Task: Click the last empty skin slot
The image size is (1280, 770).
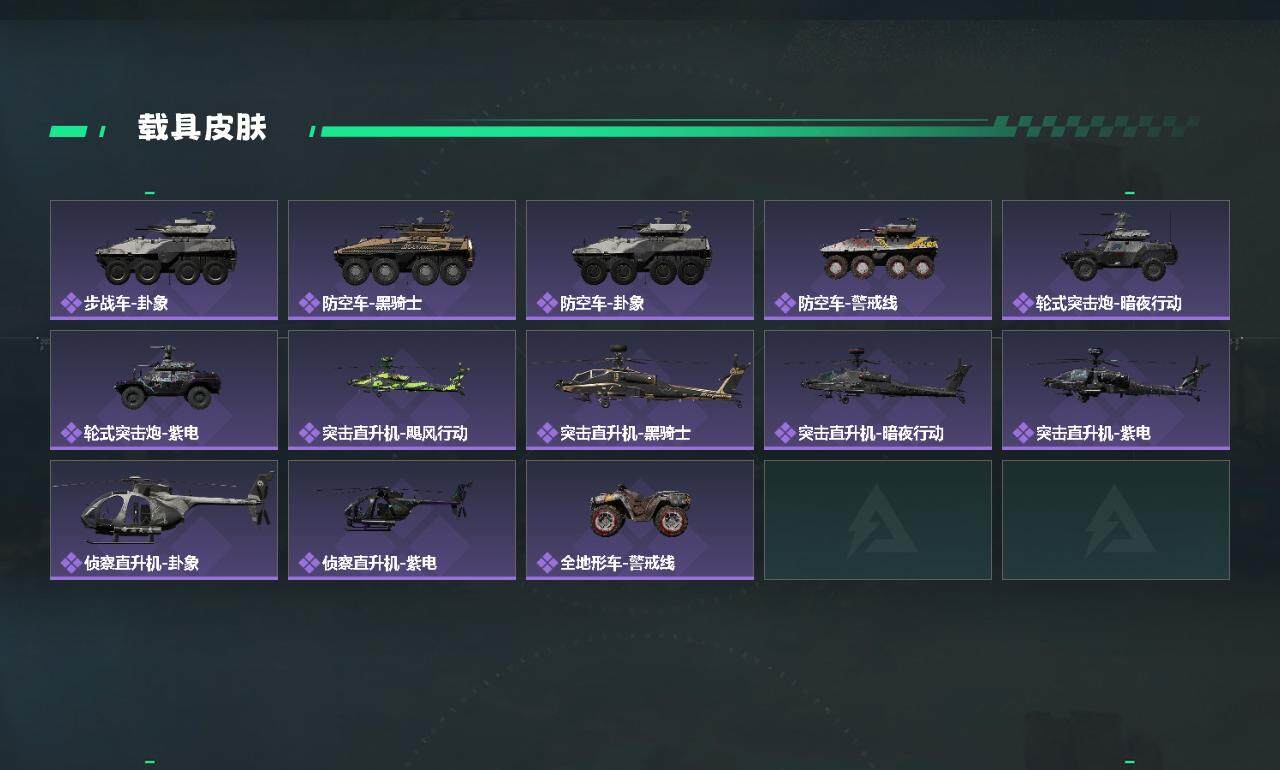Action: [1116, 520]
